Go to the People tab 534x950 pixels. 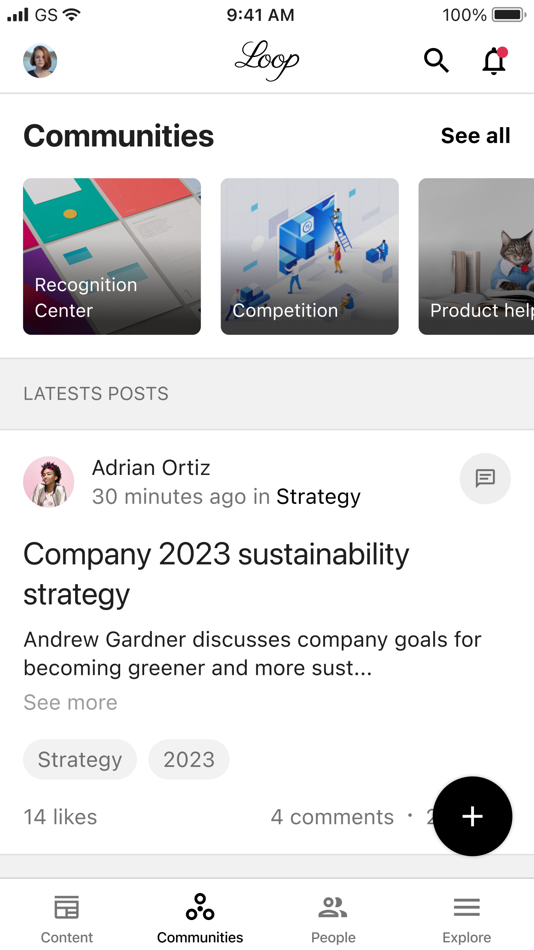333,918
